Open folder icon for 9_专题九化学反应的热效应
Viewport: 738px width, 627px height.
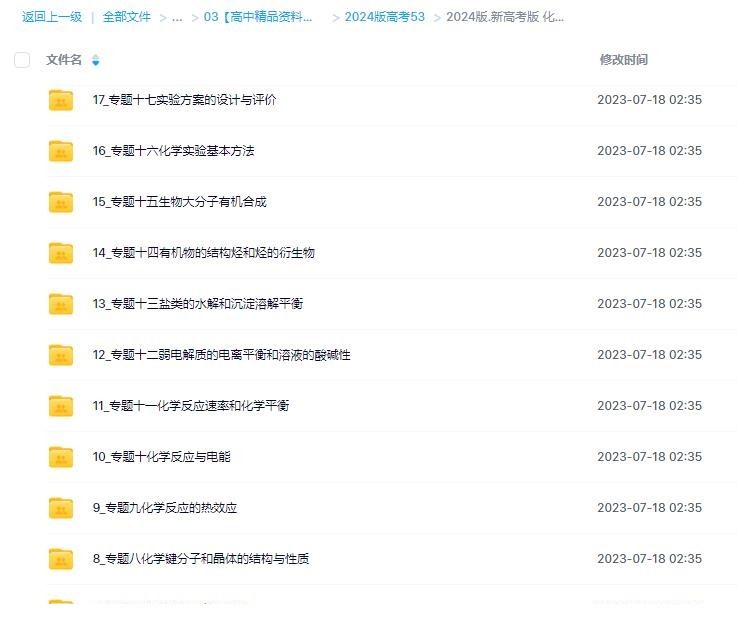pyautogui.click(x=61, y=508)
